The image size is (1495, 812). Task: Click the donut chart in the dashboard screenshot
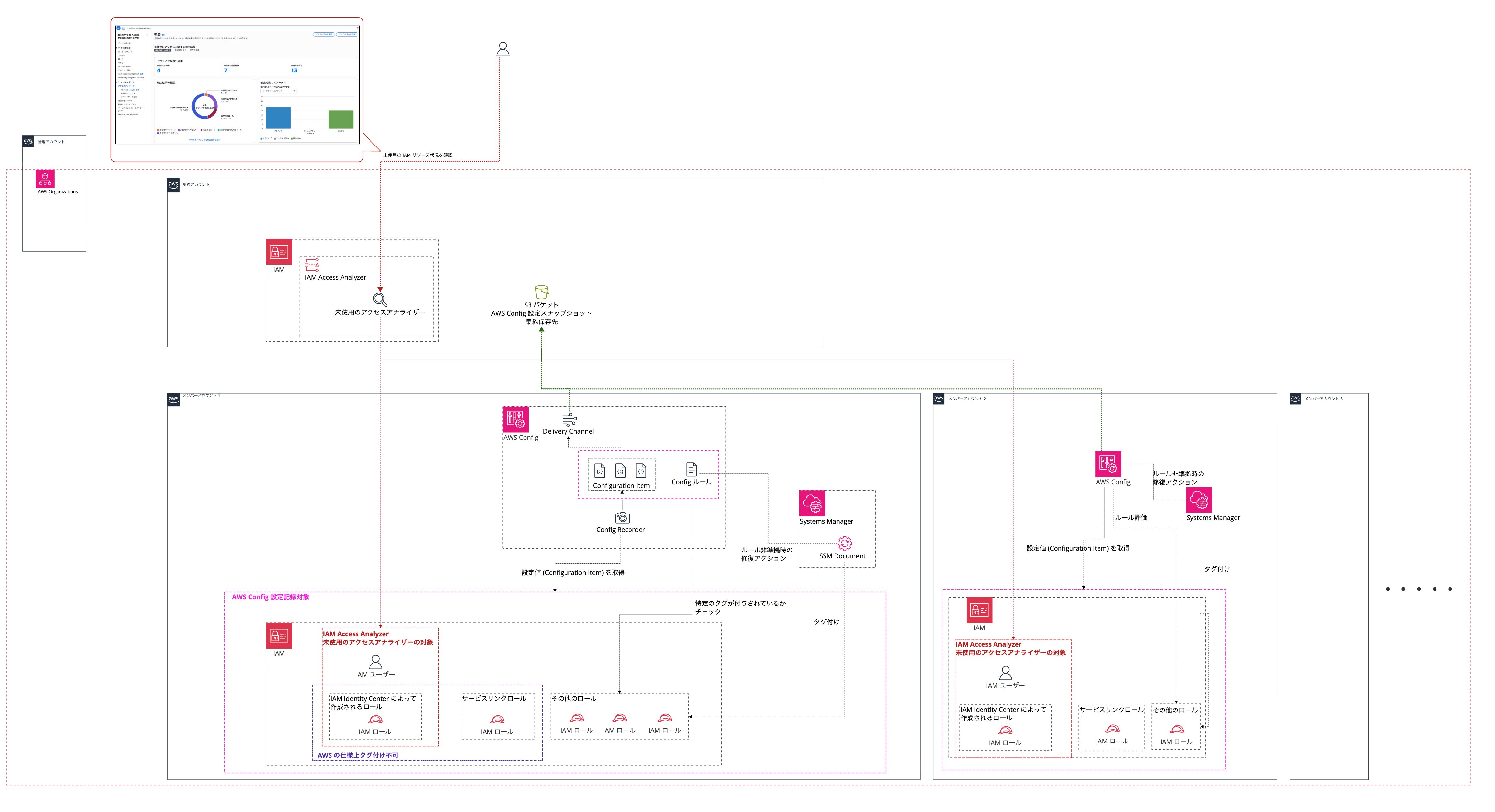click(204, 106)
